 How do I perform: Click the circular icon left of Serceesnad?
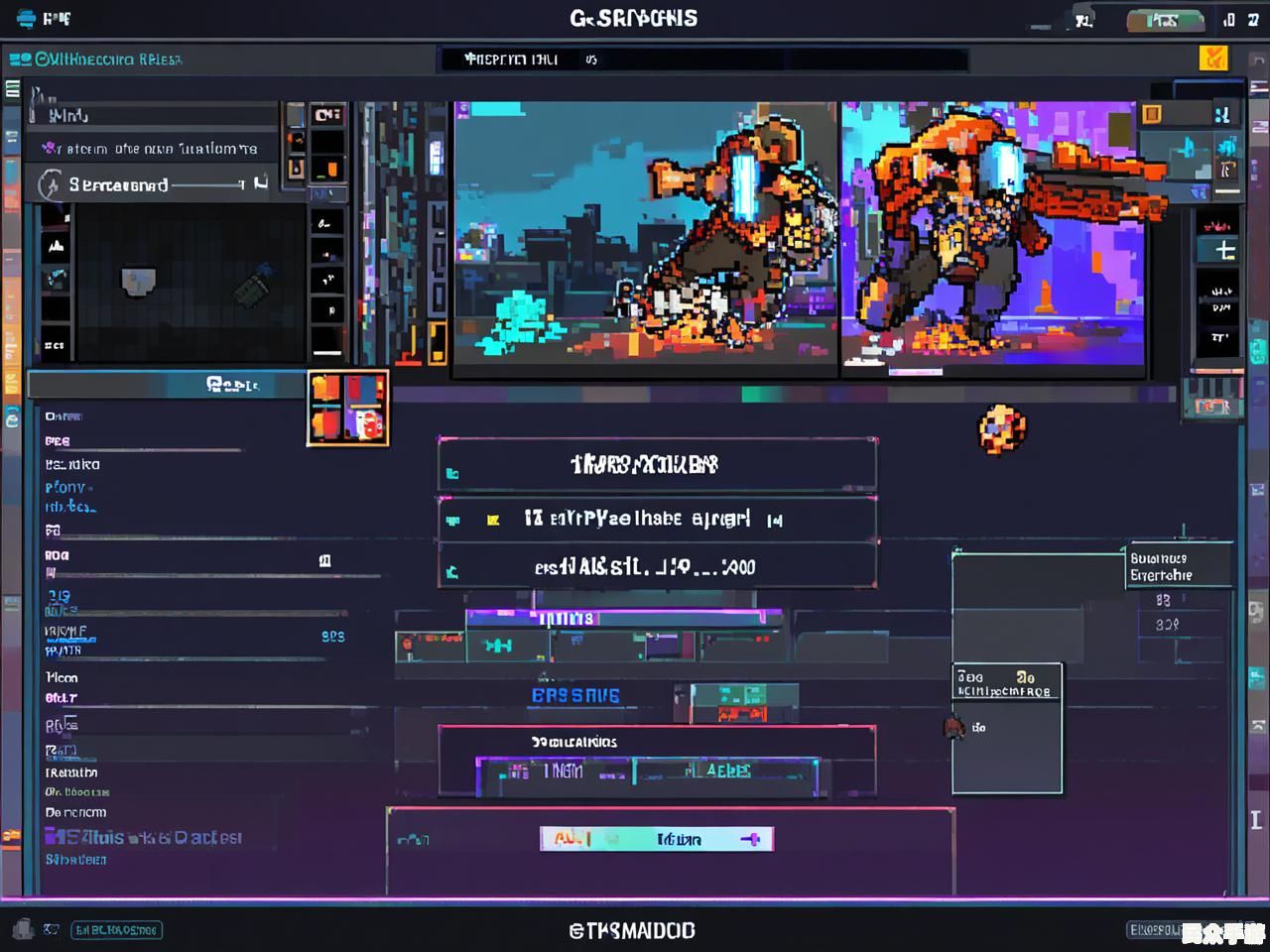pyautogui.click(x=49, y=184)
